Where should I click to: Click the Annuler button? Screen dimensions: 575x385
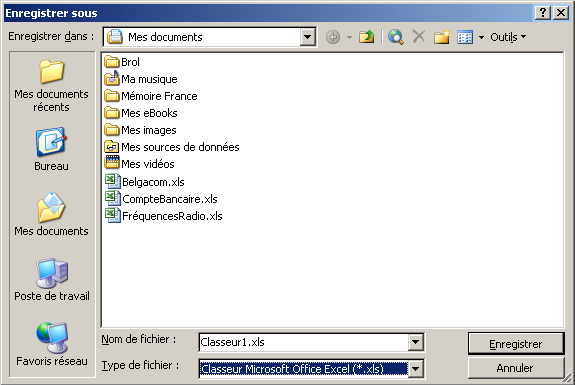(x=515, y=368)
